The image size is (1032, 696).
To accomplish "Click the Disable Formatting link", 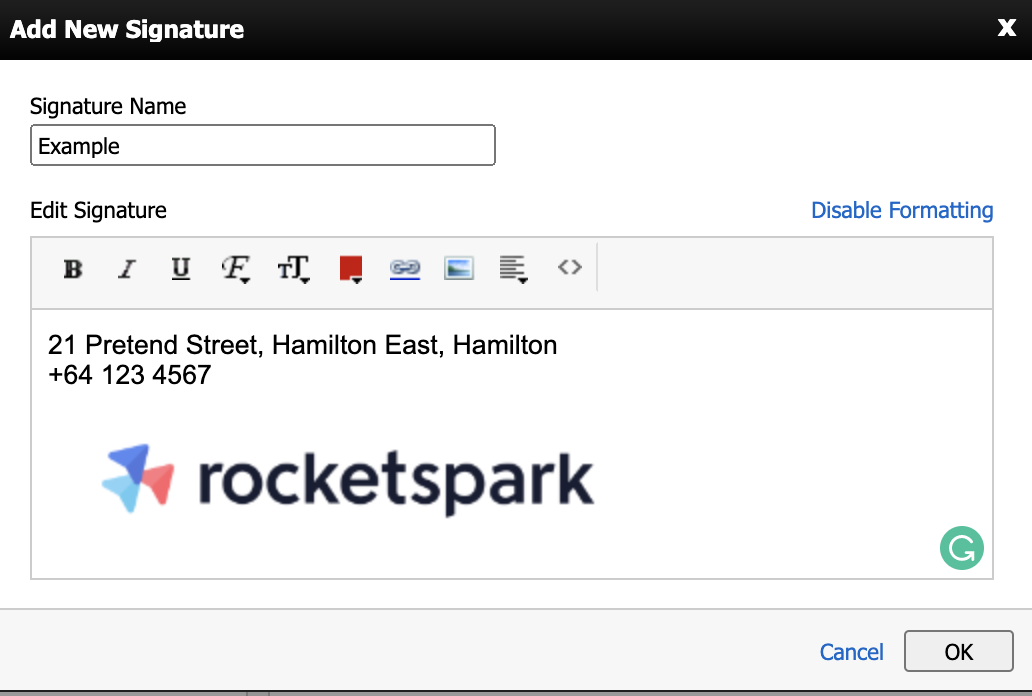I will 902,210.
